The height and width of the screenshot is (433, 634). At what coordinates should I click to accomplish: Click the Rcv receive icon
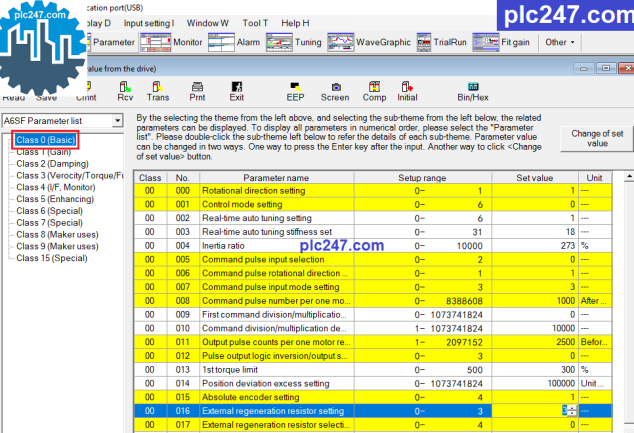click(x=125, y=91)
